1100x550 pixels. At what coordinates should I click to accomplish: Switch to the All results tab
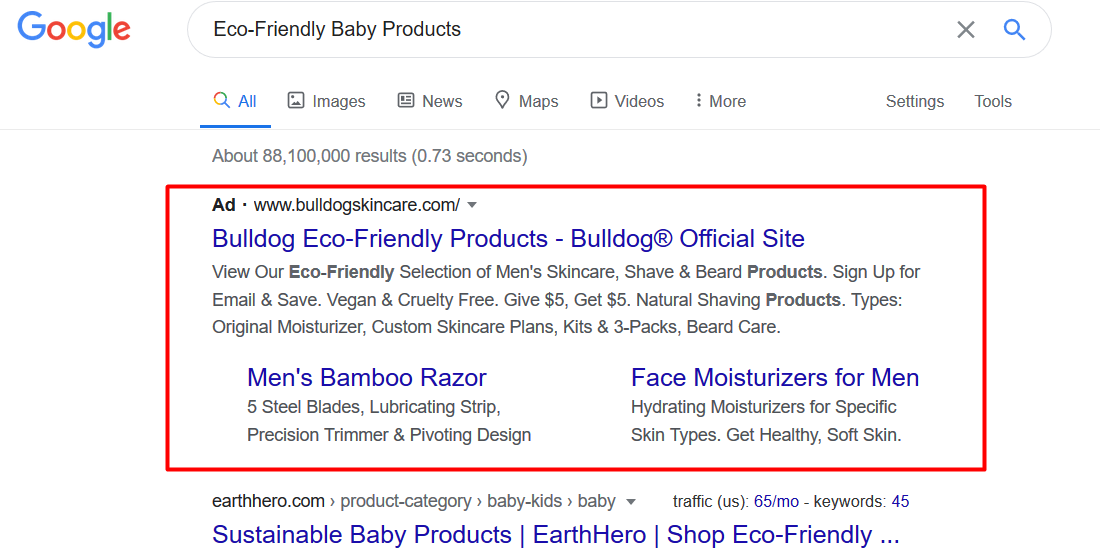[x=236, y=101]
